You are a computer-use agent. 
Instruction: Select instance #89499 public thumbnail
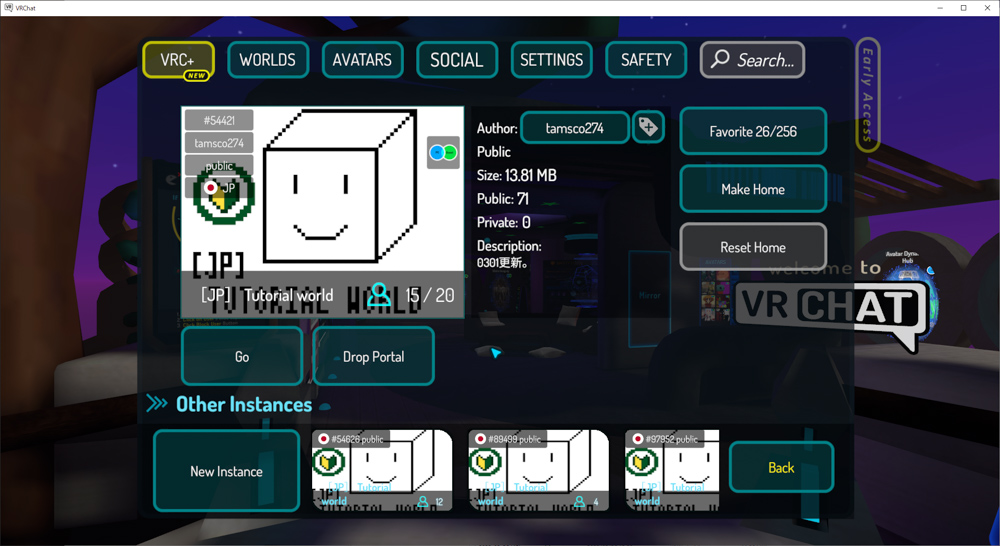(539, 470)
